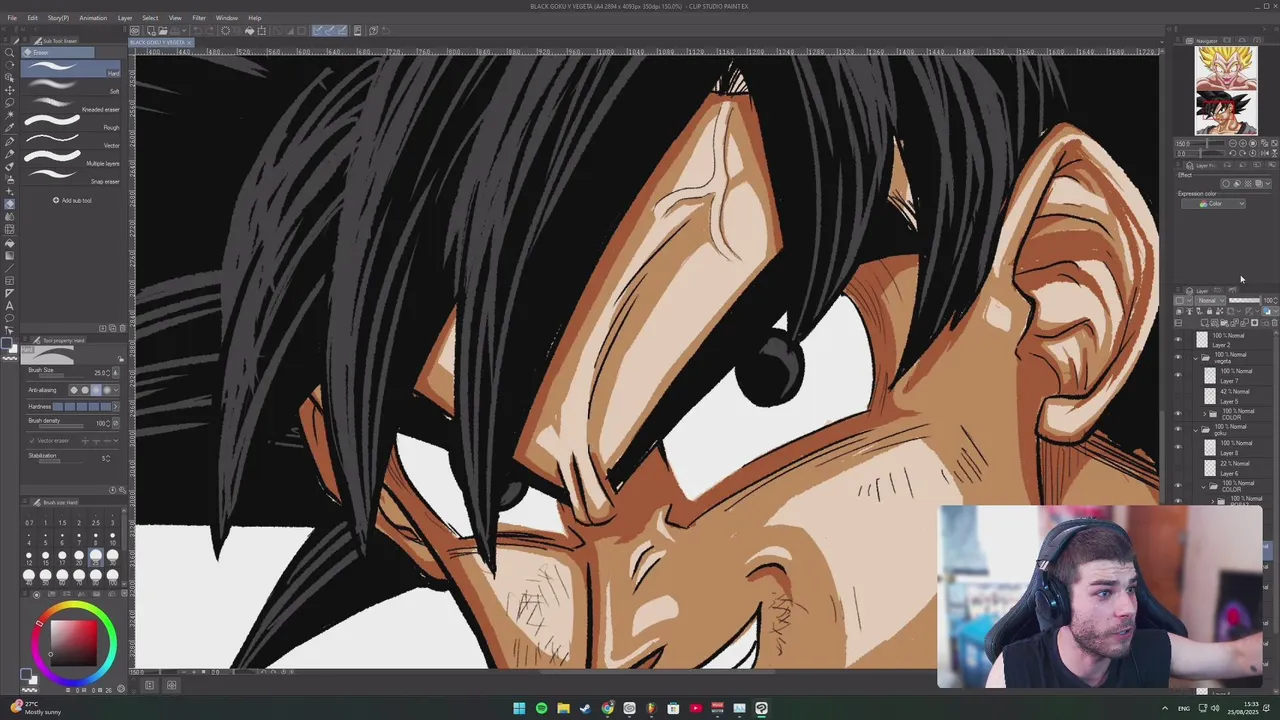Select the Eraser tool in the toolbar

click(x=9, y=204)
